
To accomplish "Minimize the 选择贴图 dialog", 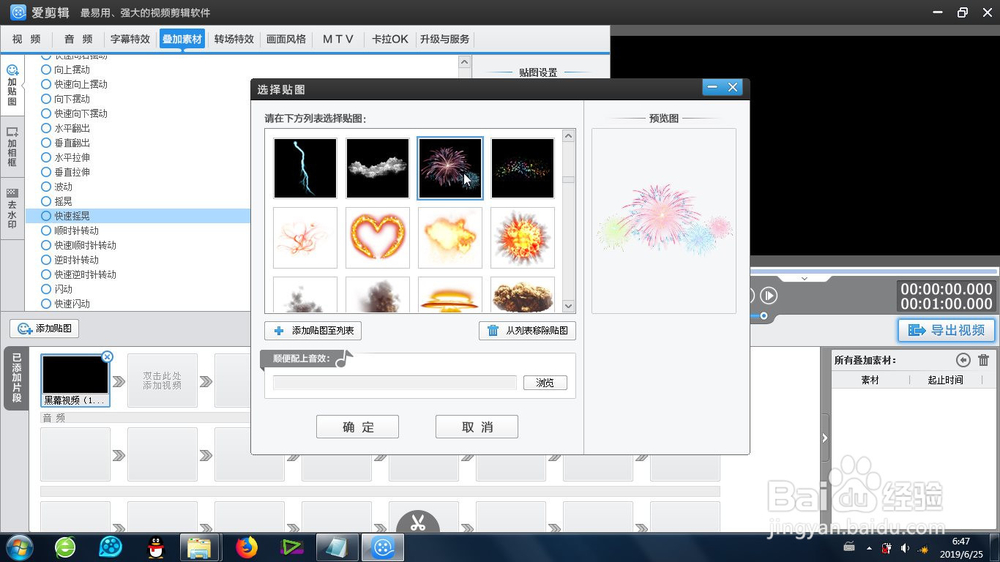I will [712, 87].
